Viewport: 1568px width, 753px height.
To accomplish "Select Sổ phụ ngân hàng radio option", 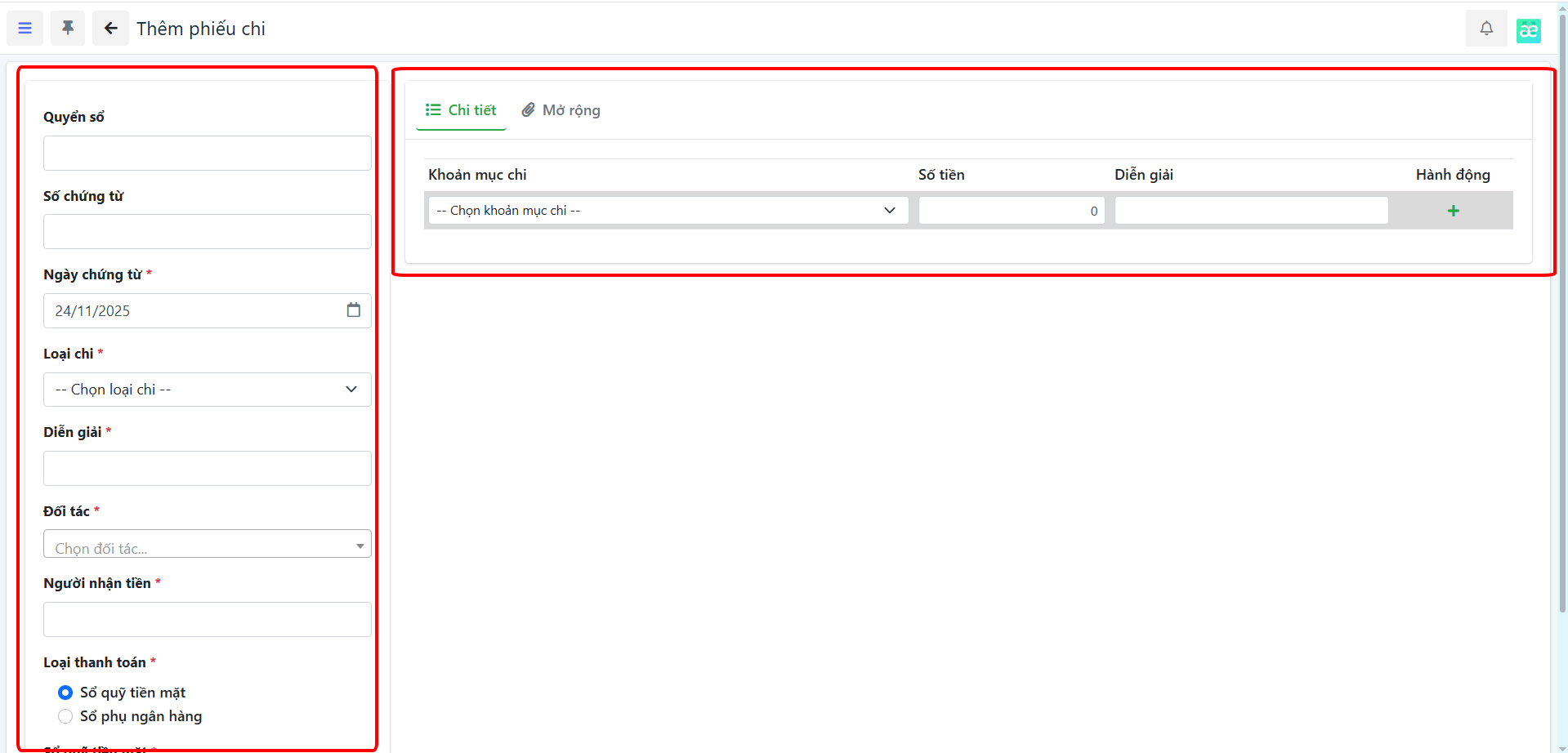I will [x=65, y=716].
